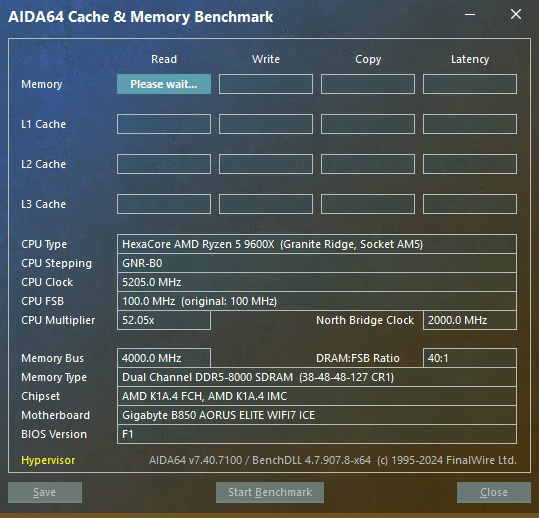Select the L1 Cache Write result box

point(266,124)
